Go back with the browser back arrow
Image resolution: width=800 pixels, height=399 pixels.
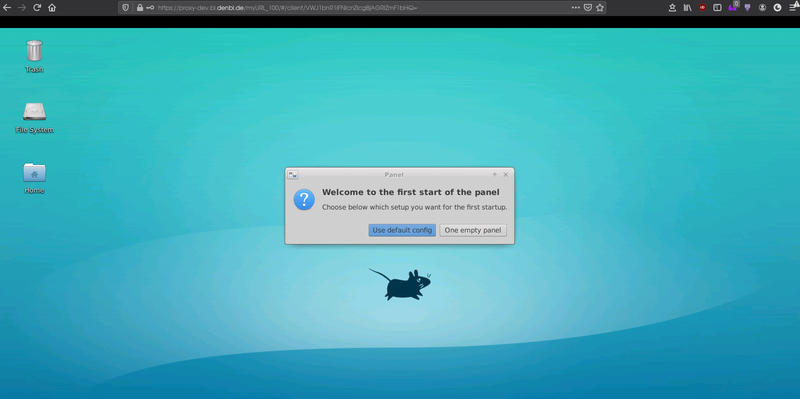pos(7,8)
